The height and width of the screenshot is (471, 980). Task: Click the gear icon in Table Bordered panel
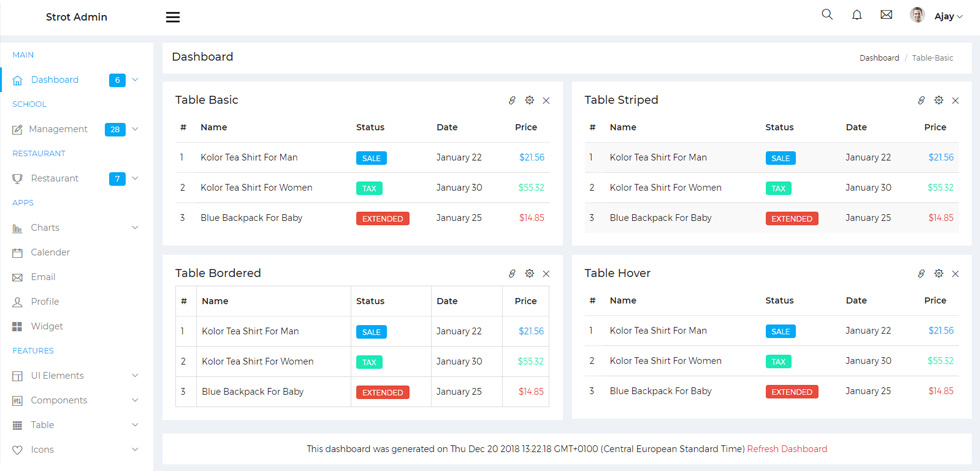pyautogui.click(x=529, y=274)
